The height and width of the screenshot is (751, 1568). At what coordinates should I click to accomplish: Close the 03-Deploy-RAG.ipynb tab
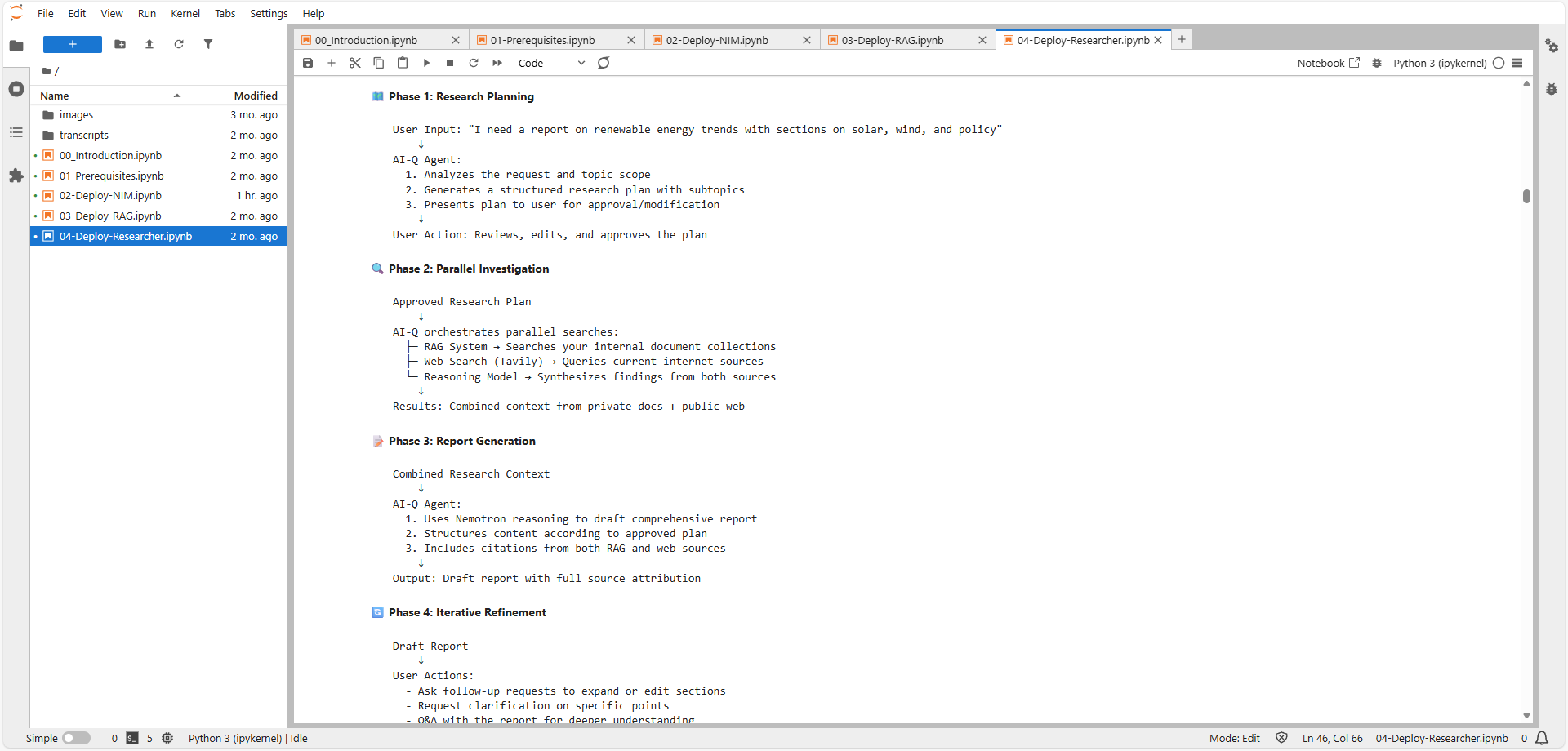click(x=982, y=40)
